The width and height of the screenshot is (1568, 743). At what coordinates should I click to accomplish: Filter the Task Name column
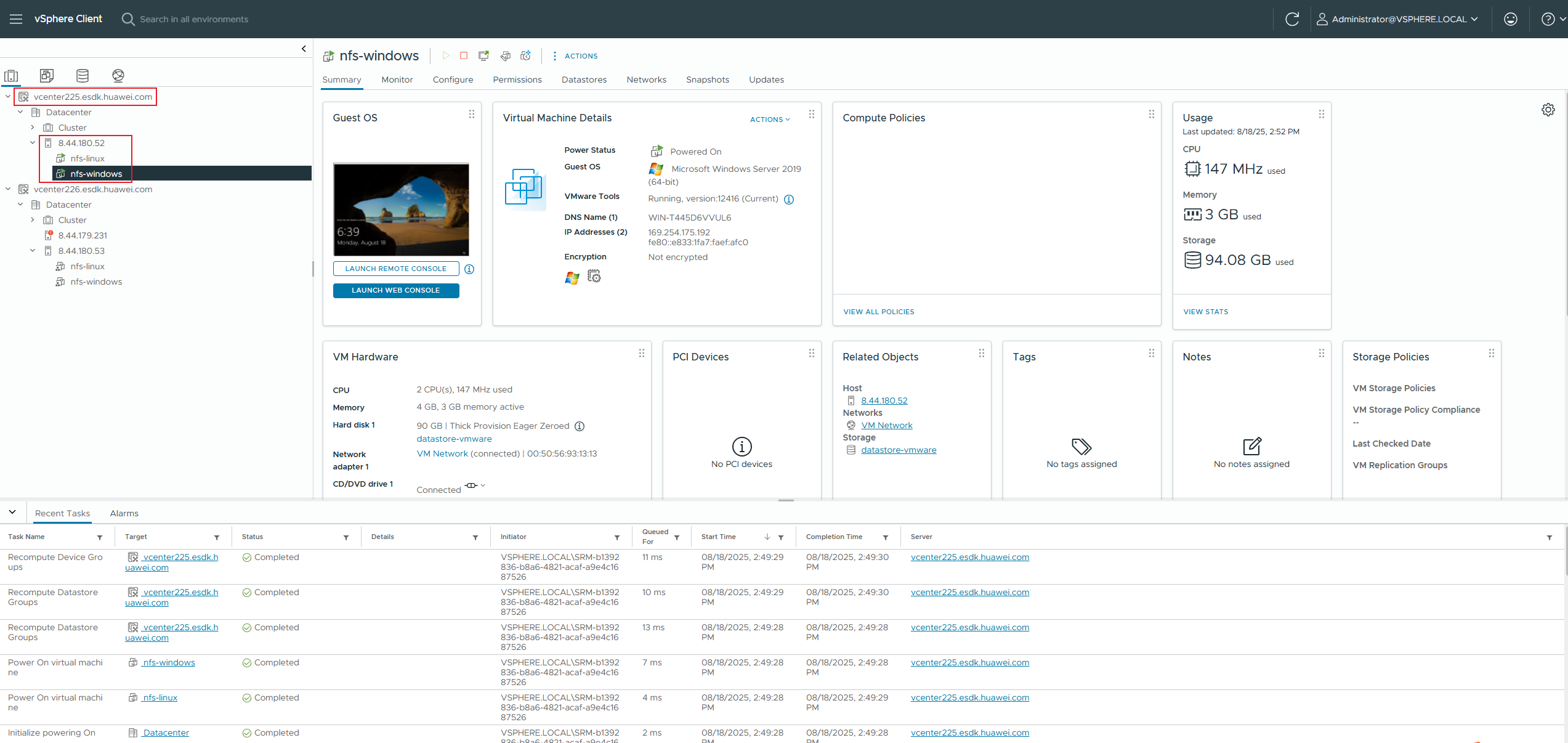point(100,538)
